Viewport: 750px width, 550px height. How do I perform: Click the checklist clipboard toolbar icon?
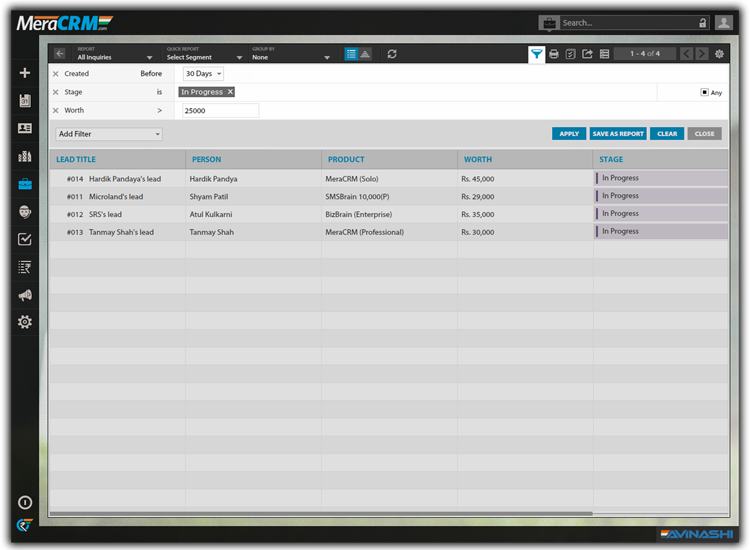click(571, 54)
